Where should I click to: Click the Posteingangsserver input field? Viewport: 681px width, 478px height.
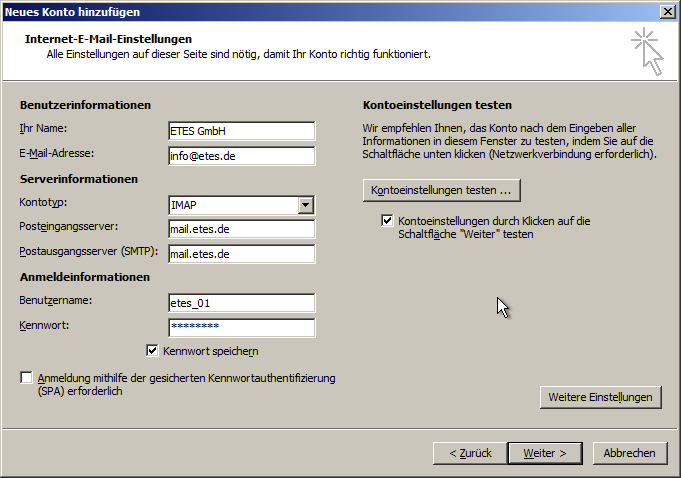click(241, 229)
